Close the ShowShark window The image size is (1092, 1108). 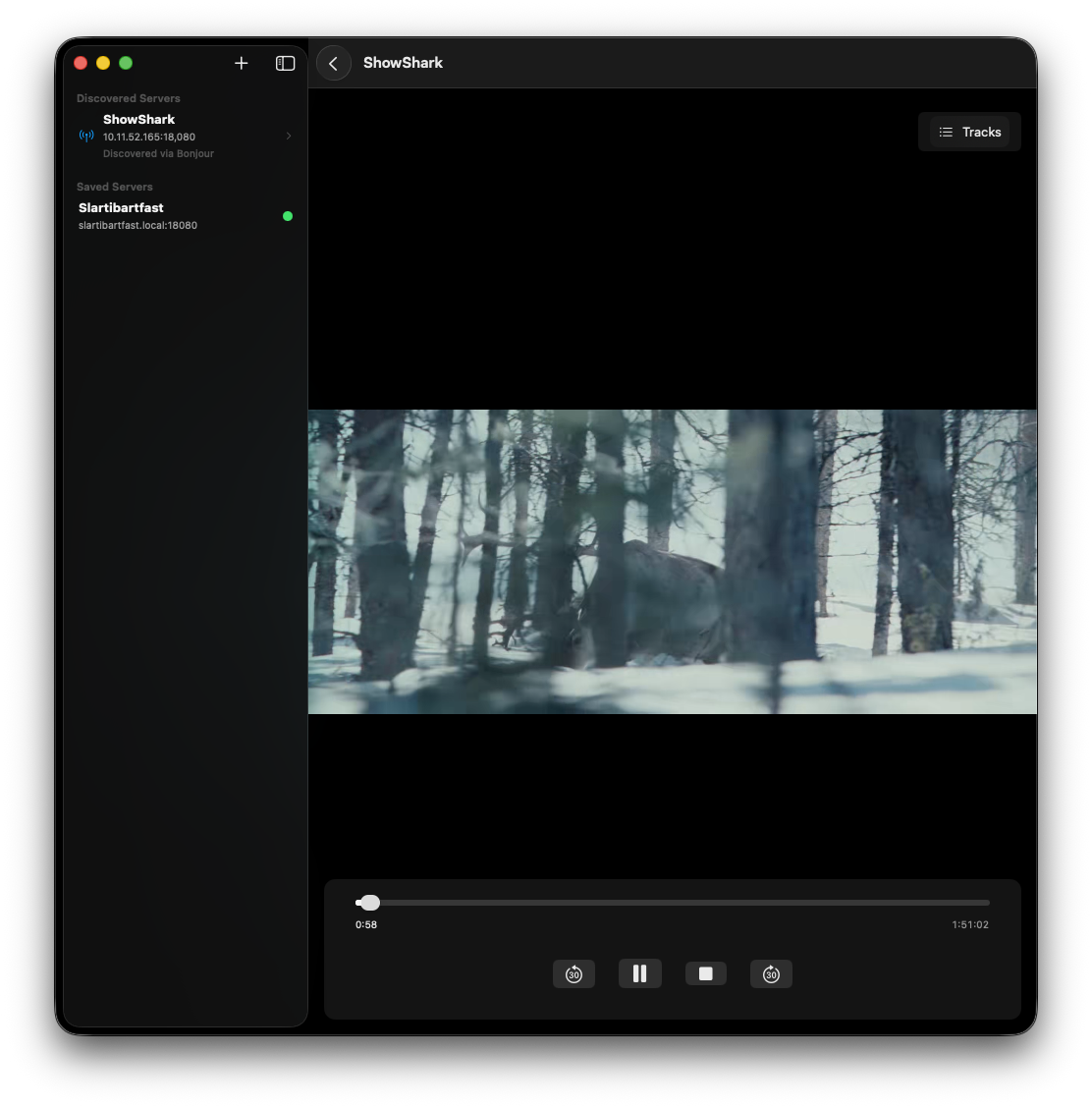(x=81, y=63)
